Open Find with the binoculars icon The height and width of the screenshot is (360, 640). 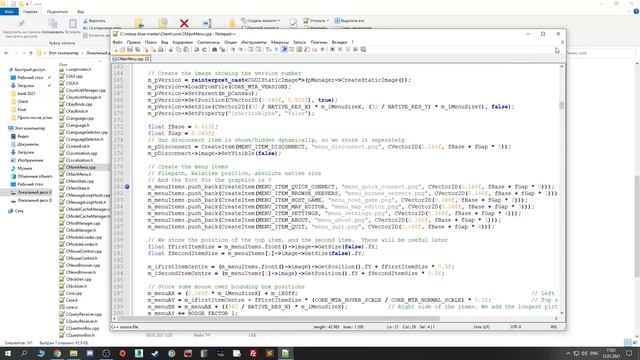point(214,49)
